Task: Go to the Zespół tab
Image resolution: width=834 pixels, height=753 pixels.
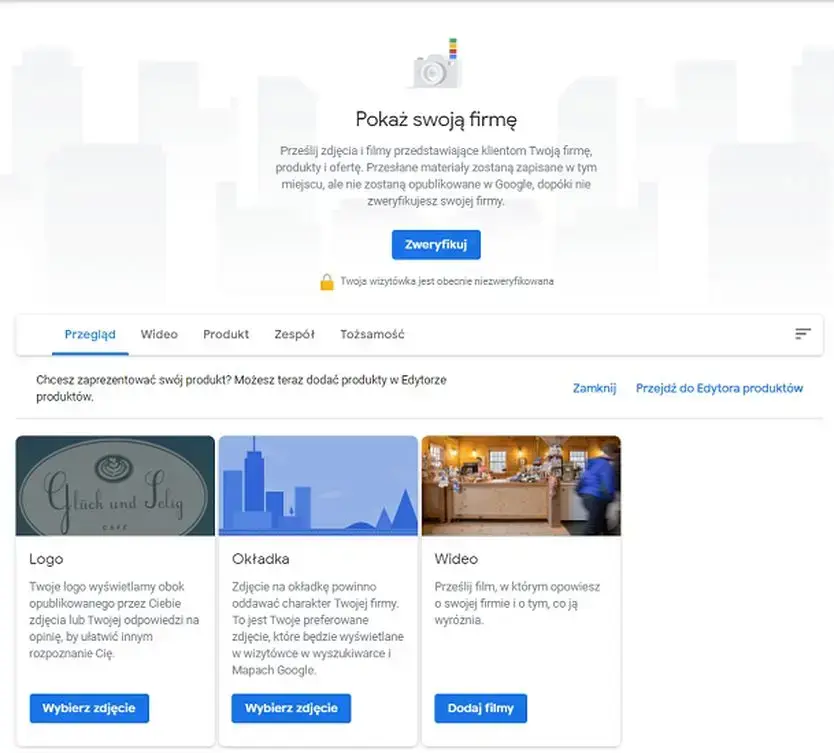Action: [x=294, y=335]
